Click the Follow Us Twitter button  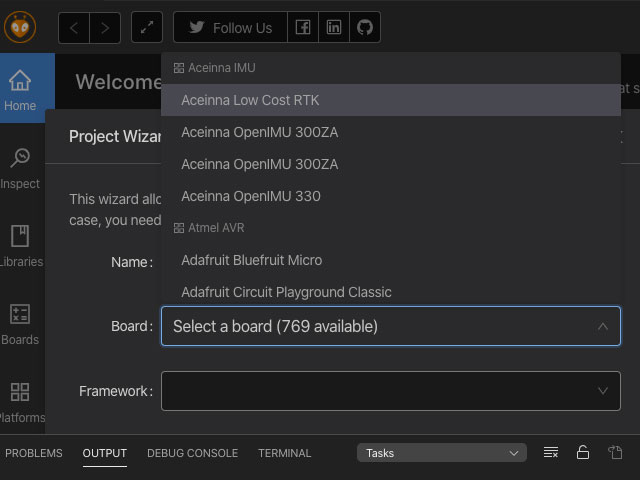(231, 27)
